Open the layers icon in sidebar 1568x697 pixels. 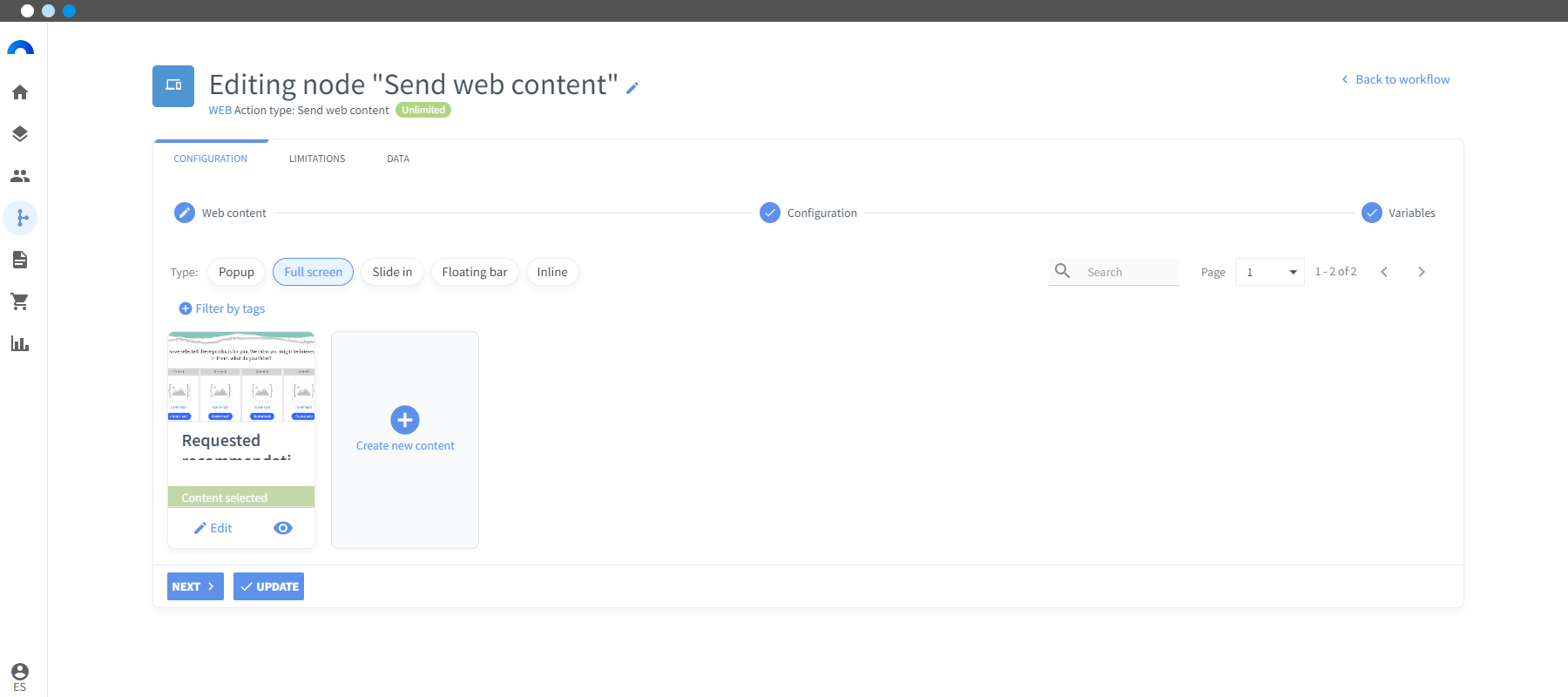click(x=20, y=134)
